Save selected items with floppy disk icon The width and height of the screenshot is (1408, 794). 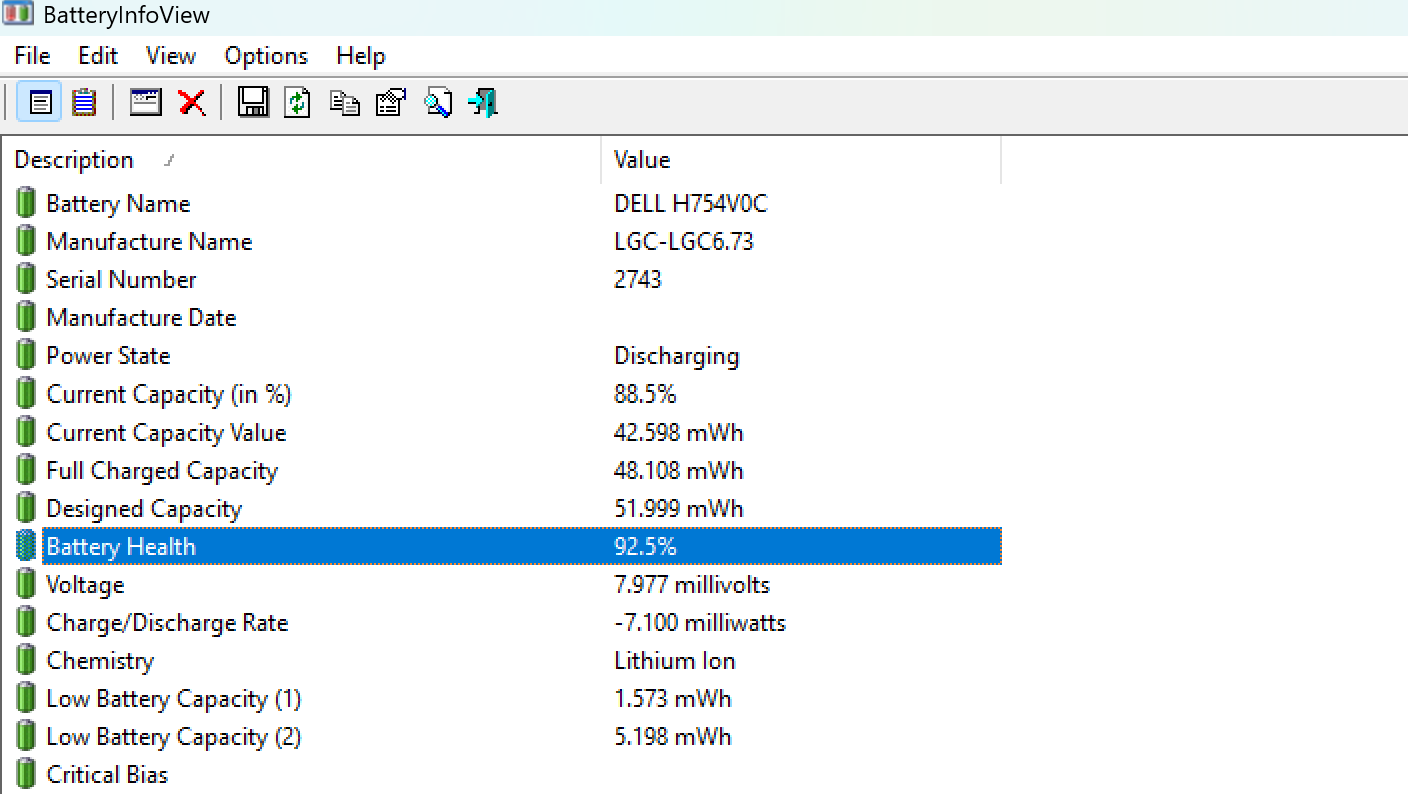[253, 102]
